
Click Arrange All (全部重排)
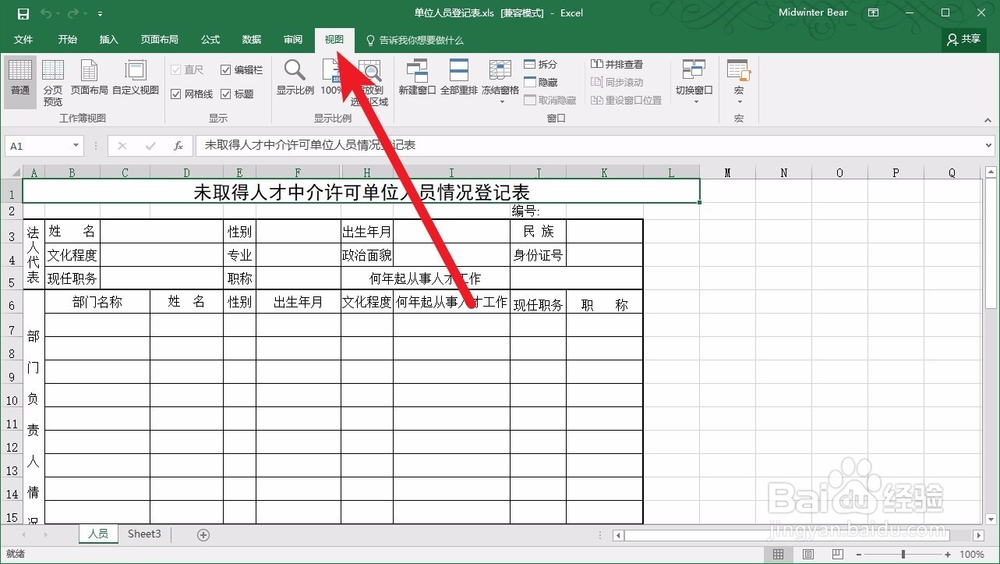(x=459, y=78)
